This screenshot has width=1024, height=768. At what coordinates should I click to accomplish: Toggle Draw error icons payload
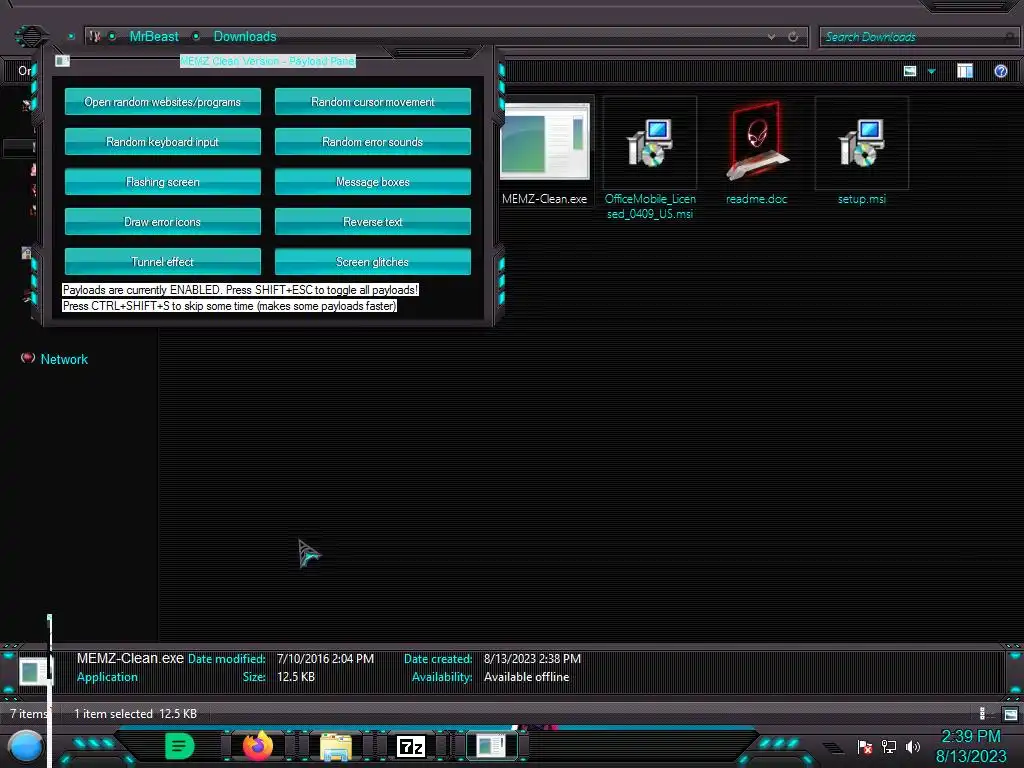(x=163, y=222)
